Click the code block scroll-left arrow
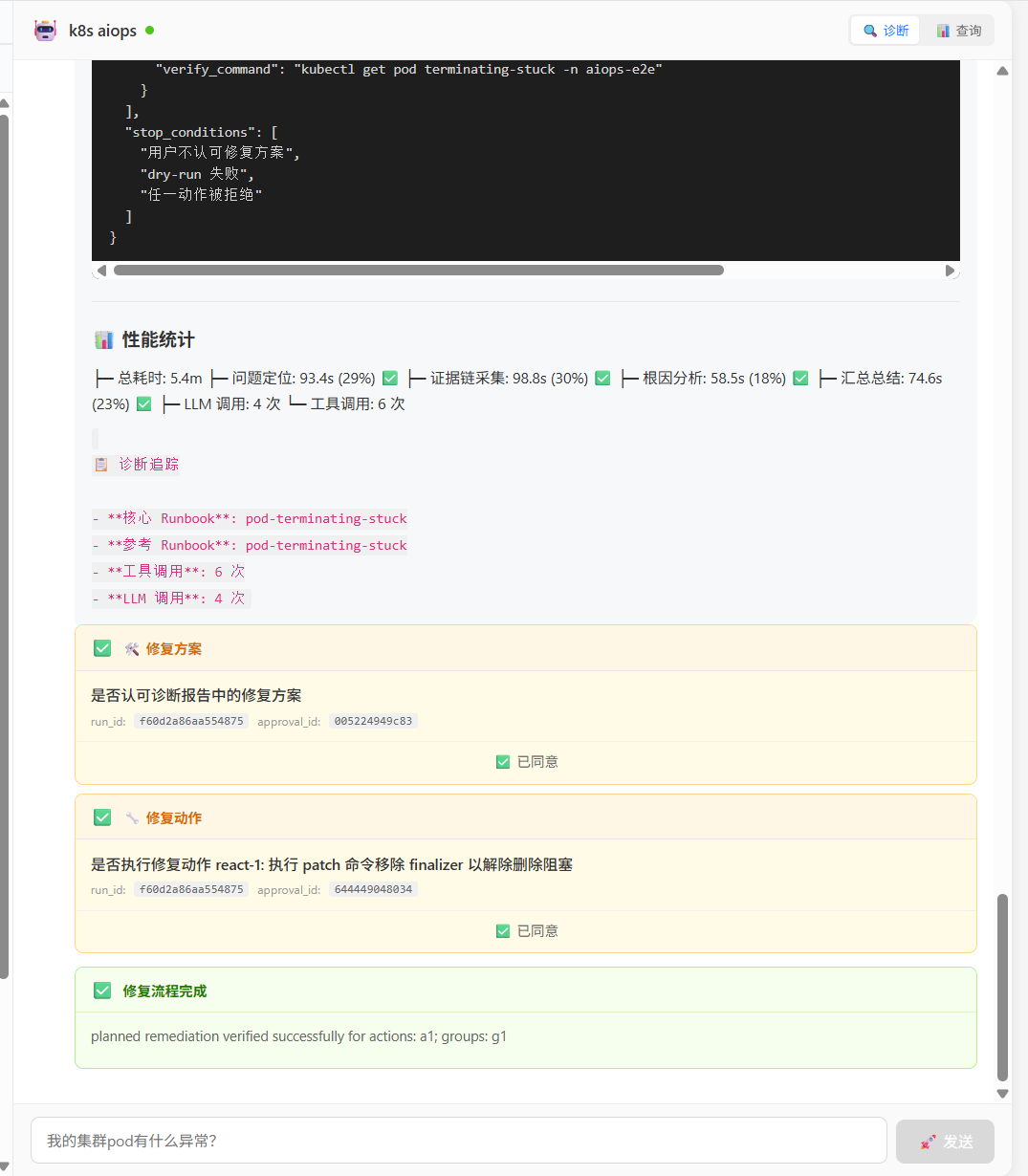Screen dimensions: 1028x1176 [x=101, y=271]
